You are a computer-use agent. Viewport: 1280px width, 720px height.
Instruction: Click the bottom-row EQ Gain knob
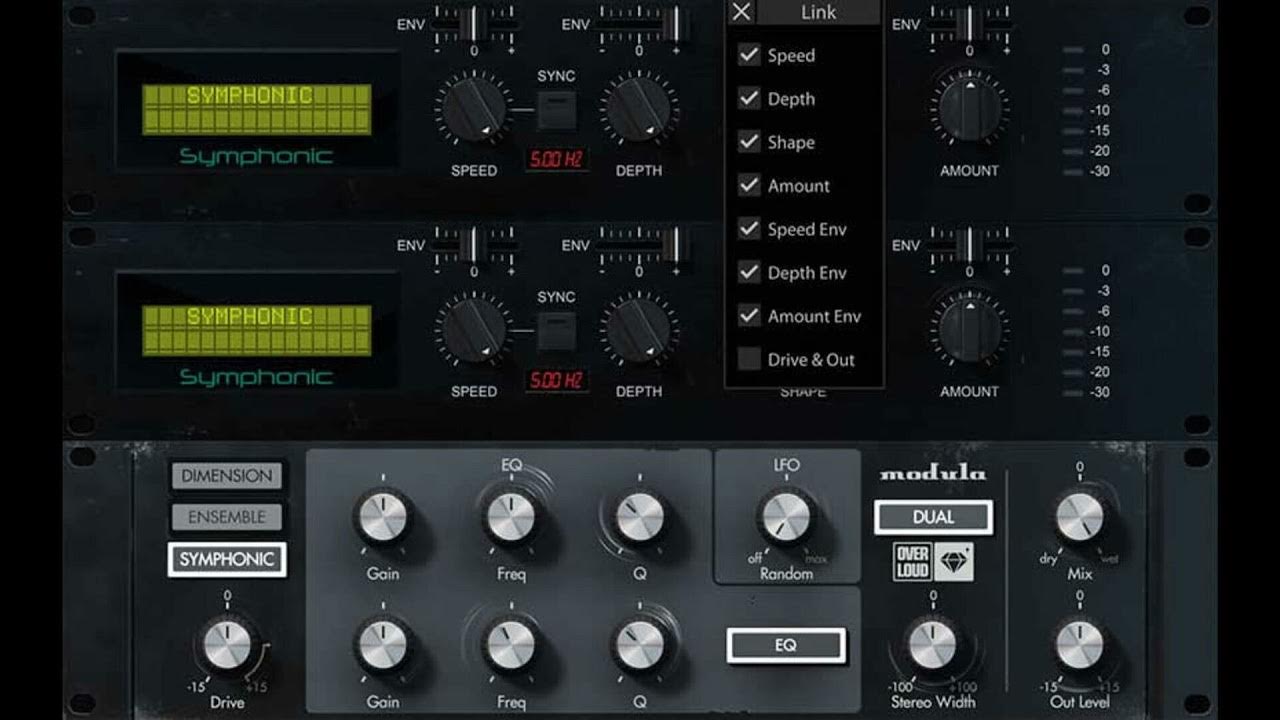coord(383,646)
